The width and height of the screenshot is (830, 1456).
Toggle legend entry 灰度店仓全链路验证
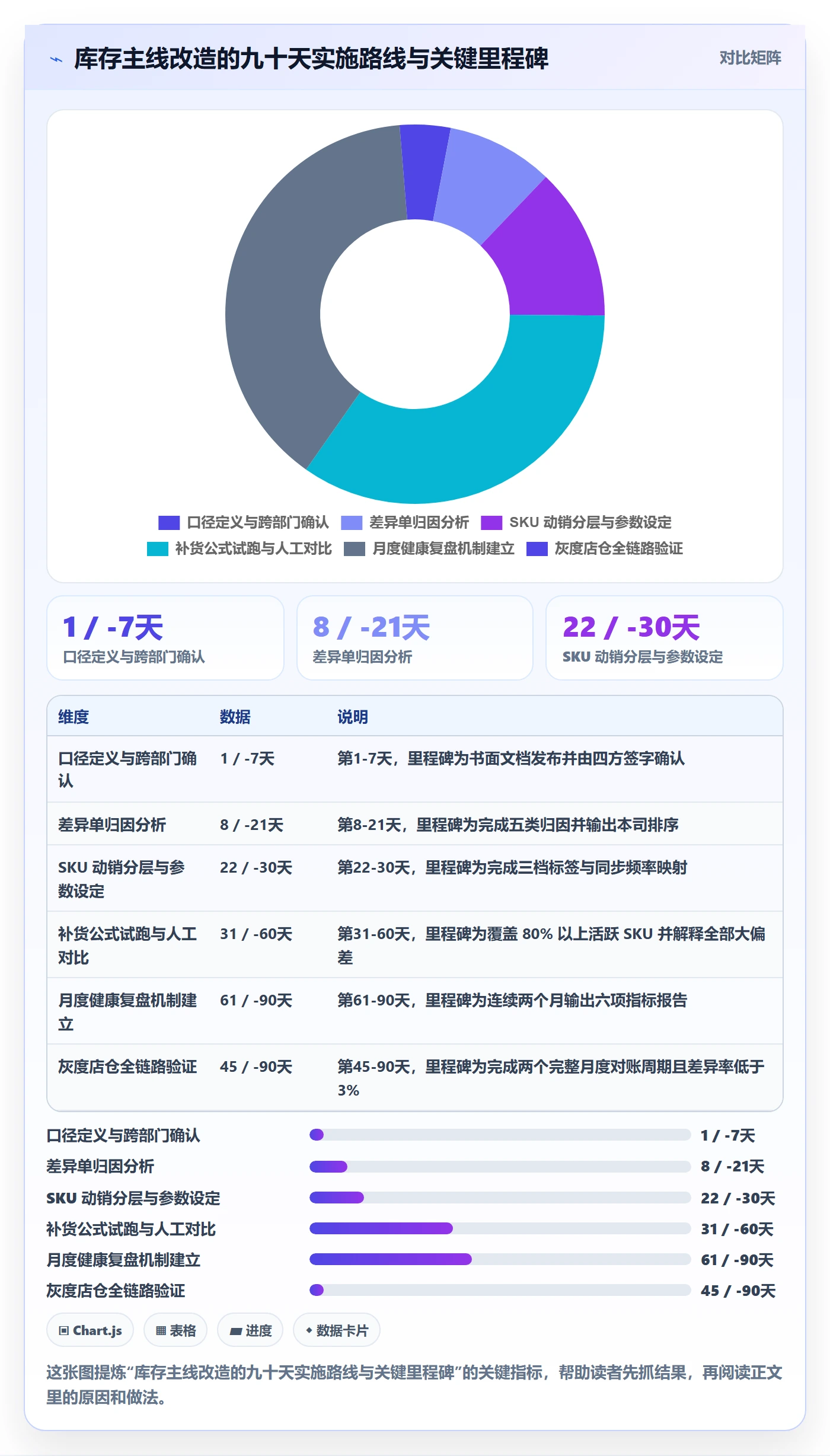click(605, 548)
